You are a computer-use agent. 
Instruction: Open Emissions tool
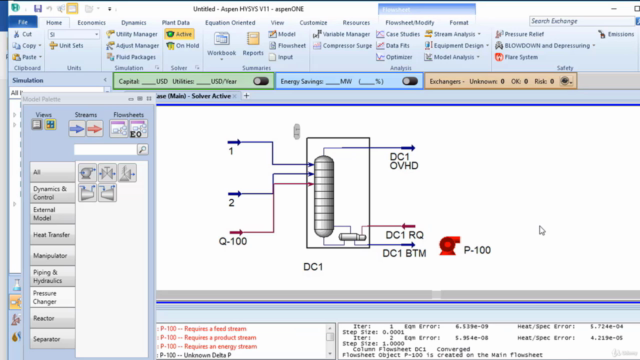(x=616, y=34)
